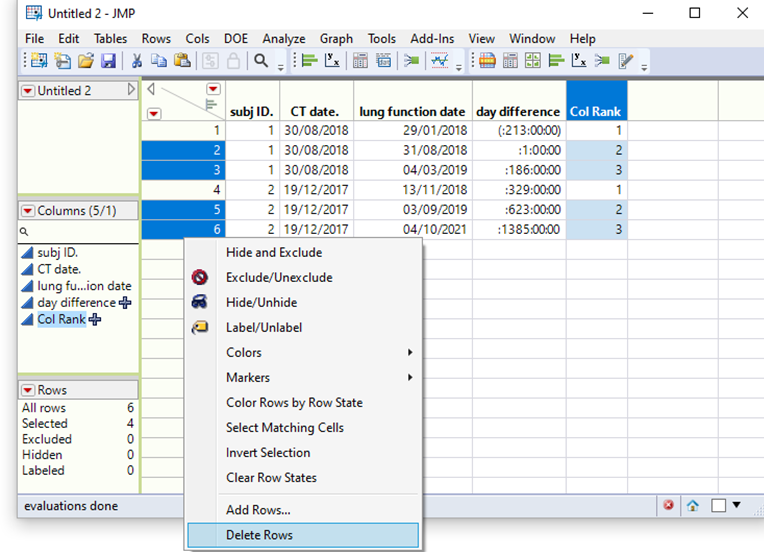
Task: Open the DOE menu
Action: [x=236, y=38]
